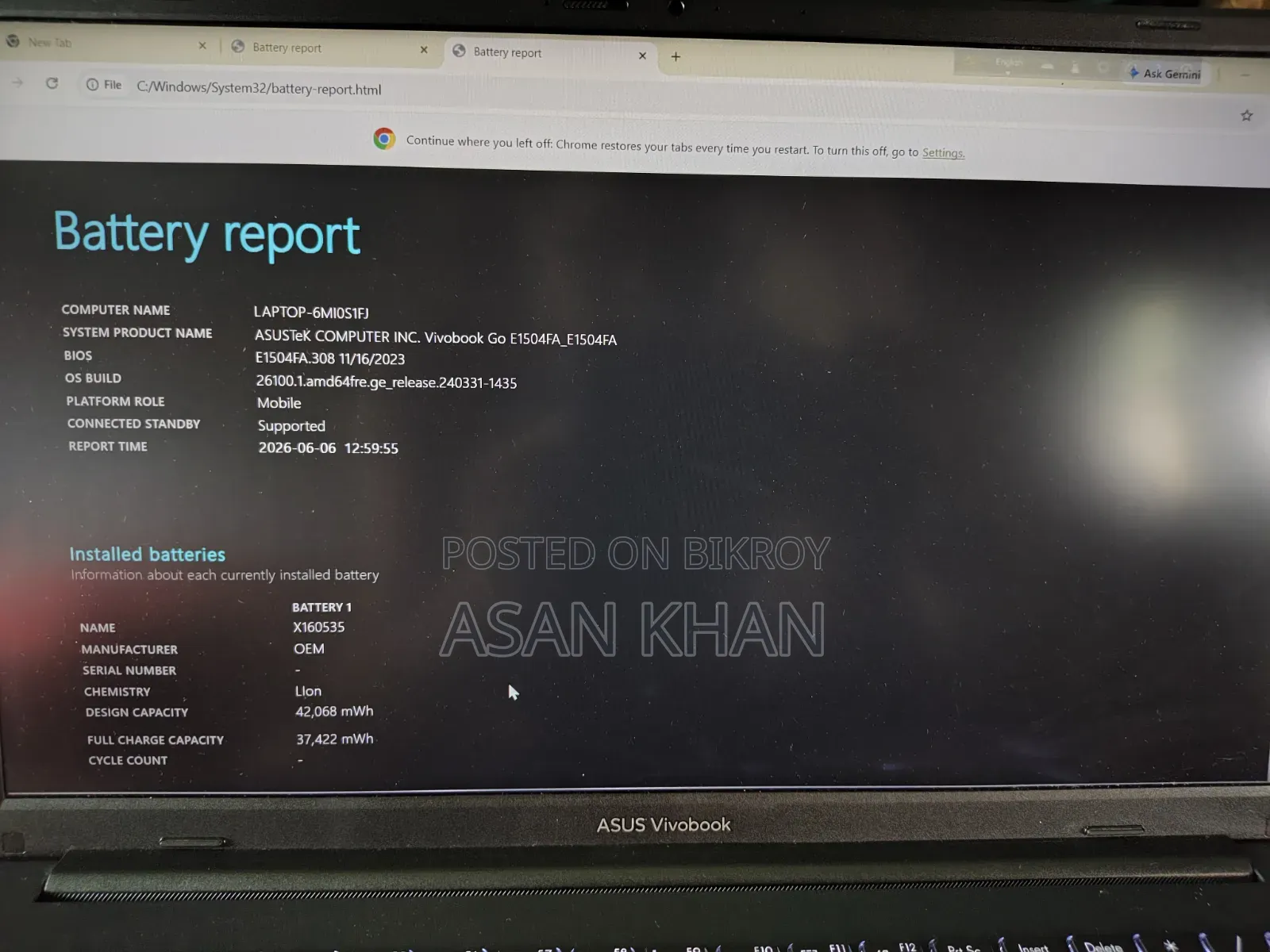Open the File site information chip
The width and height of the screenshot is (1270, 952).
point(104,84)
